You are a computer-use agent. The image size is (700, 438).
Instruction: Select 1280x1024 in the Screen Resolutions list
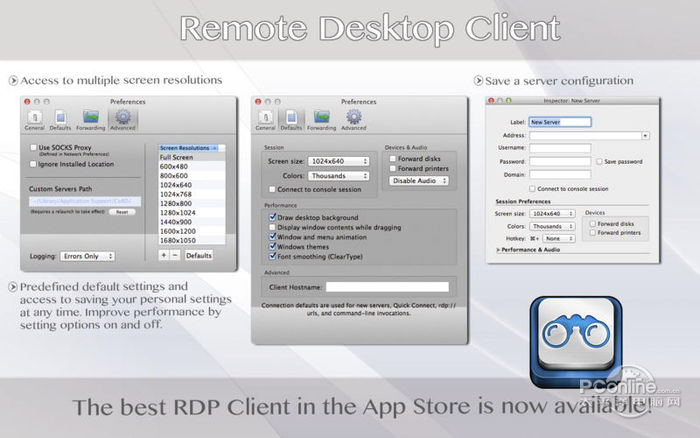click(177, 212)
